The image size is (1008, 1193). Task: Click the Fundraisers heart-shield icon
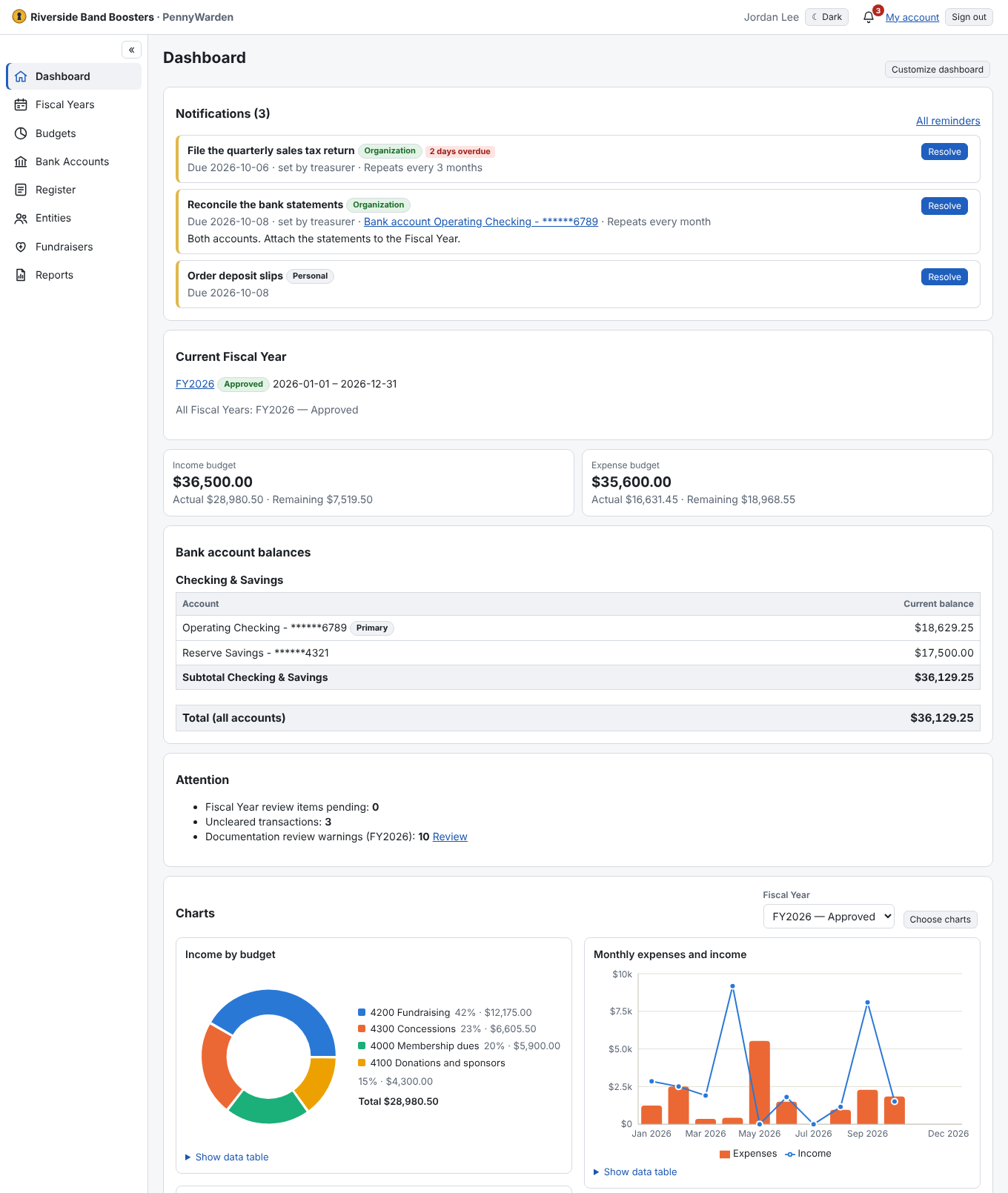point(21,247)
